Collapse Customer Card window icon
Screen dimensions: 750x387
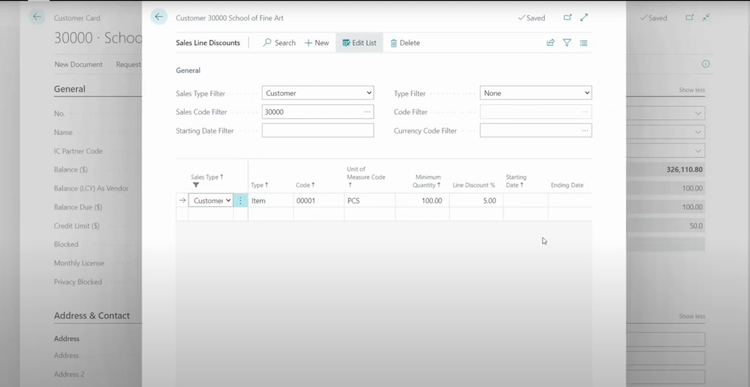click(x=706, y=18)
